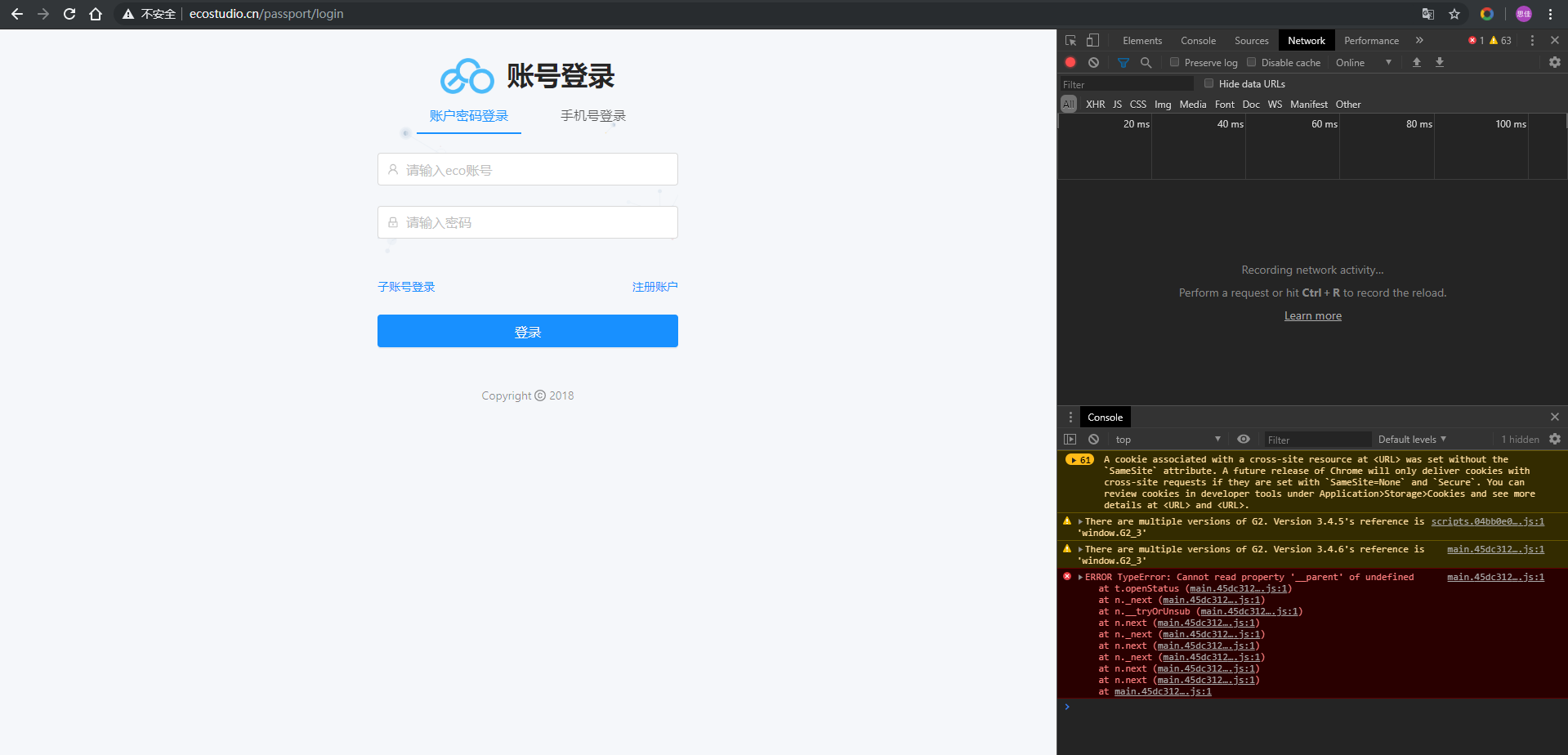Activate the DevTools inspect element picker

click(1070, 40)
